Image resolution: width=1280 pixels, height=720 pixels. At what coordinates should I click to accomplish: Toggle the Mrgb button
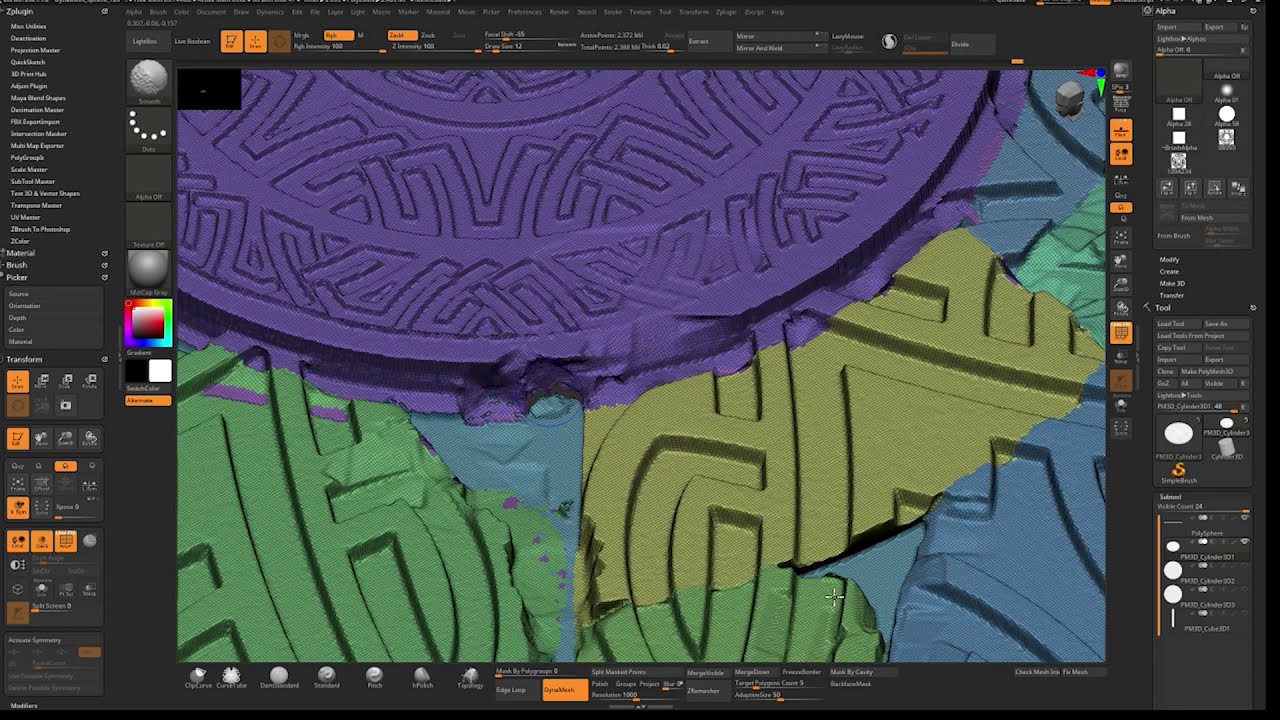[x=302, y=35]
